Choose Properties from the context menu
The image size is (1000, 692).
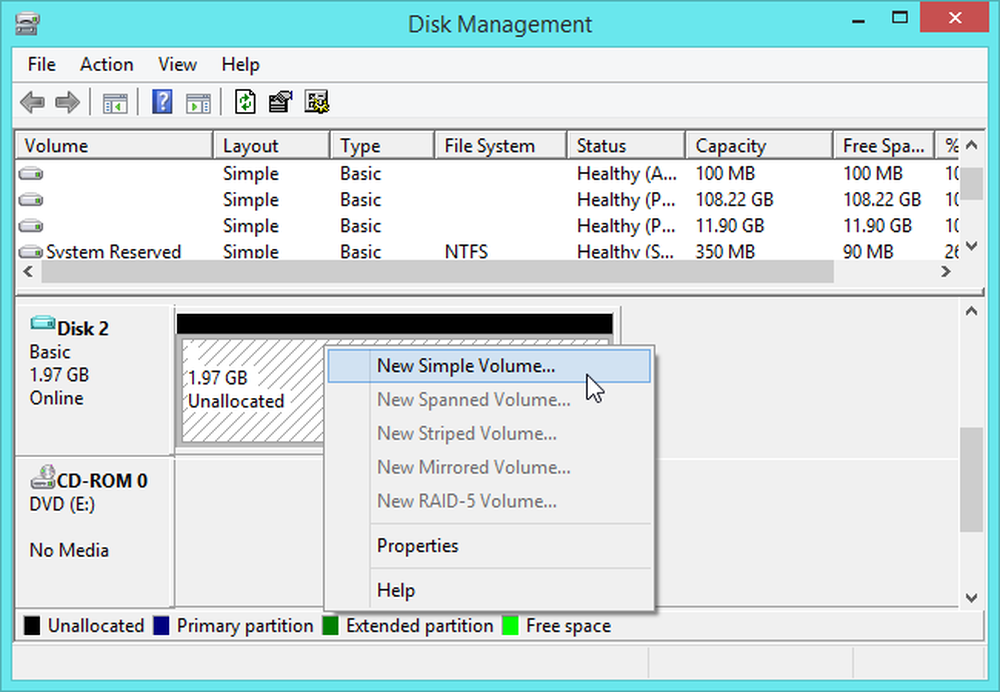[489, 546]
